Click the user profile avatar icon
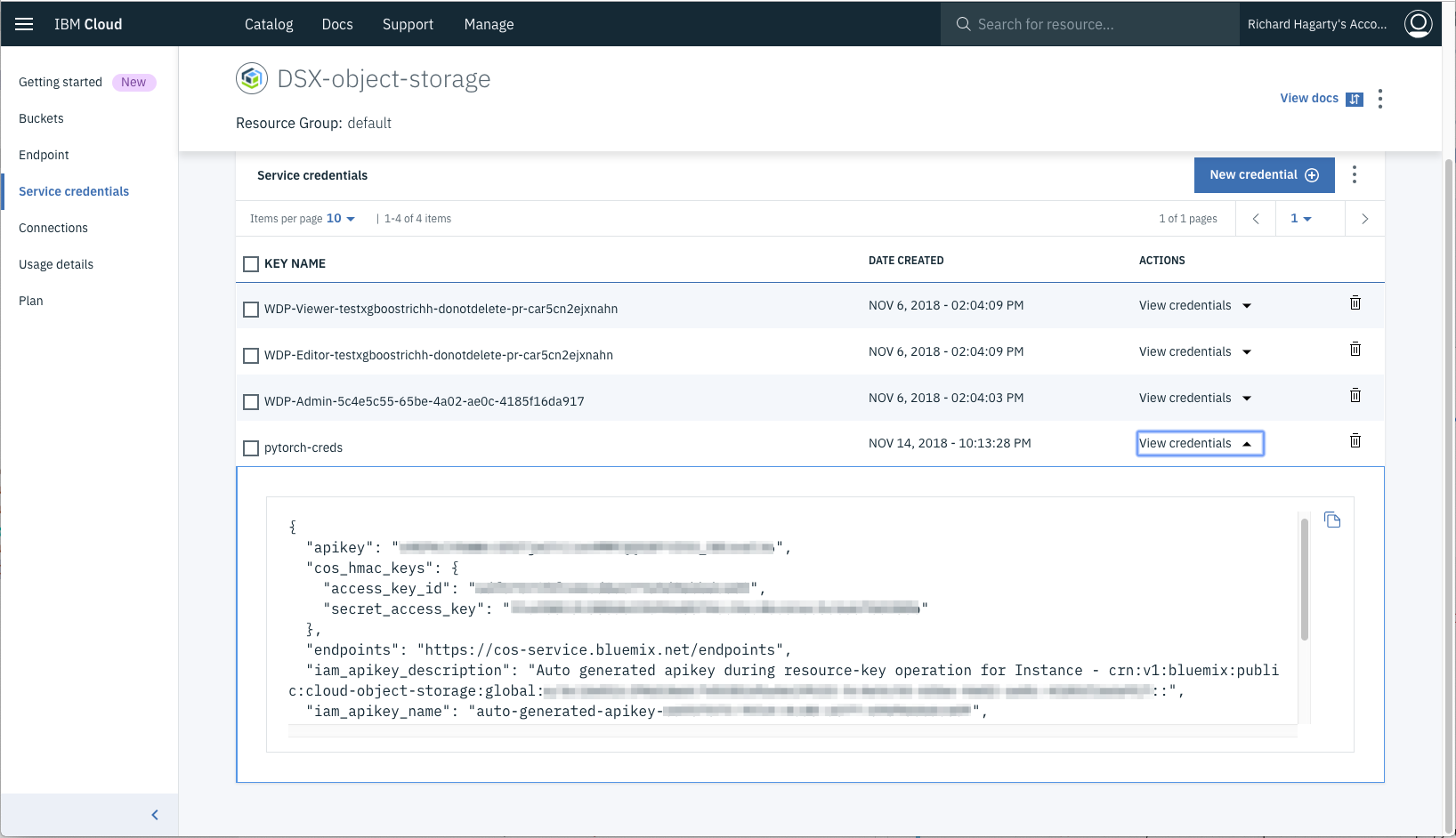 click(1418, 24)
